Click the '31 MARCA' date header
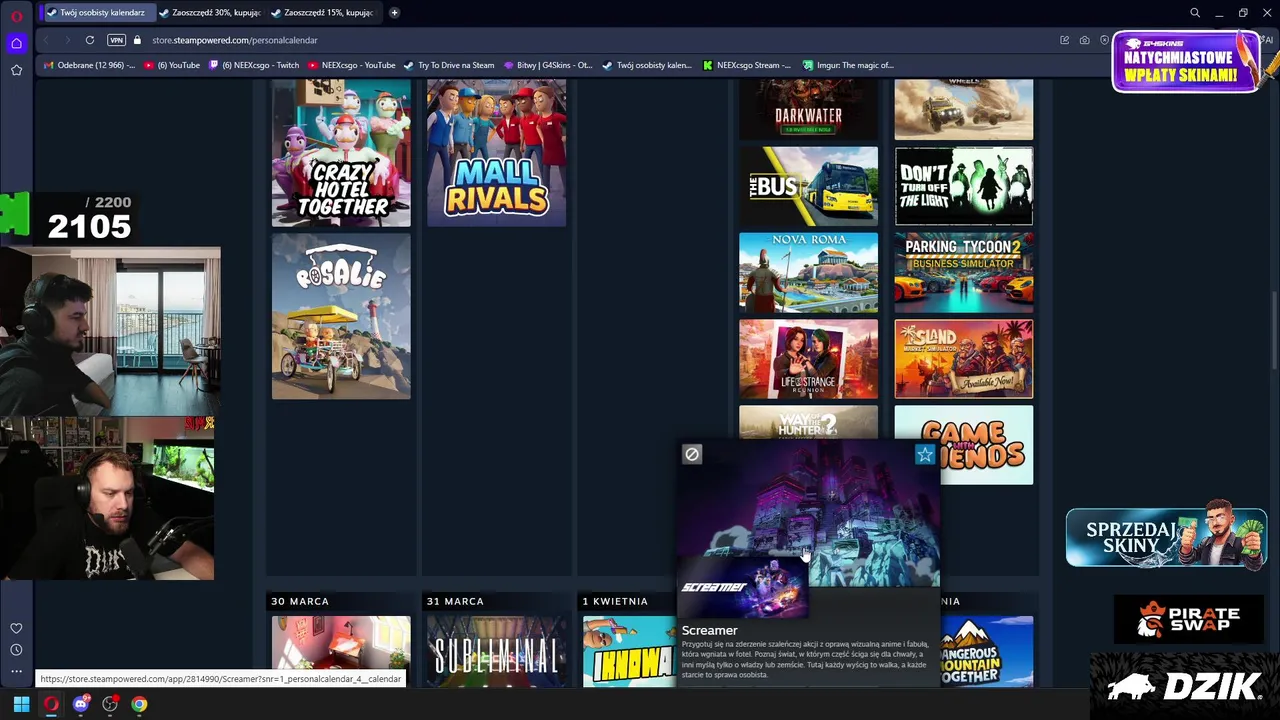The image size is (1280, 720). click(x=455, y=601)
